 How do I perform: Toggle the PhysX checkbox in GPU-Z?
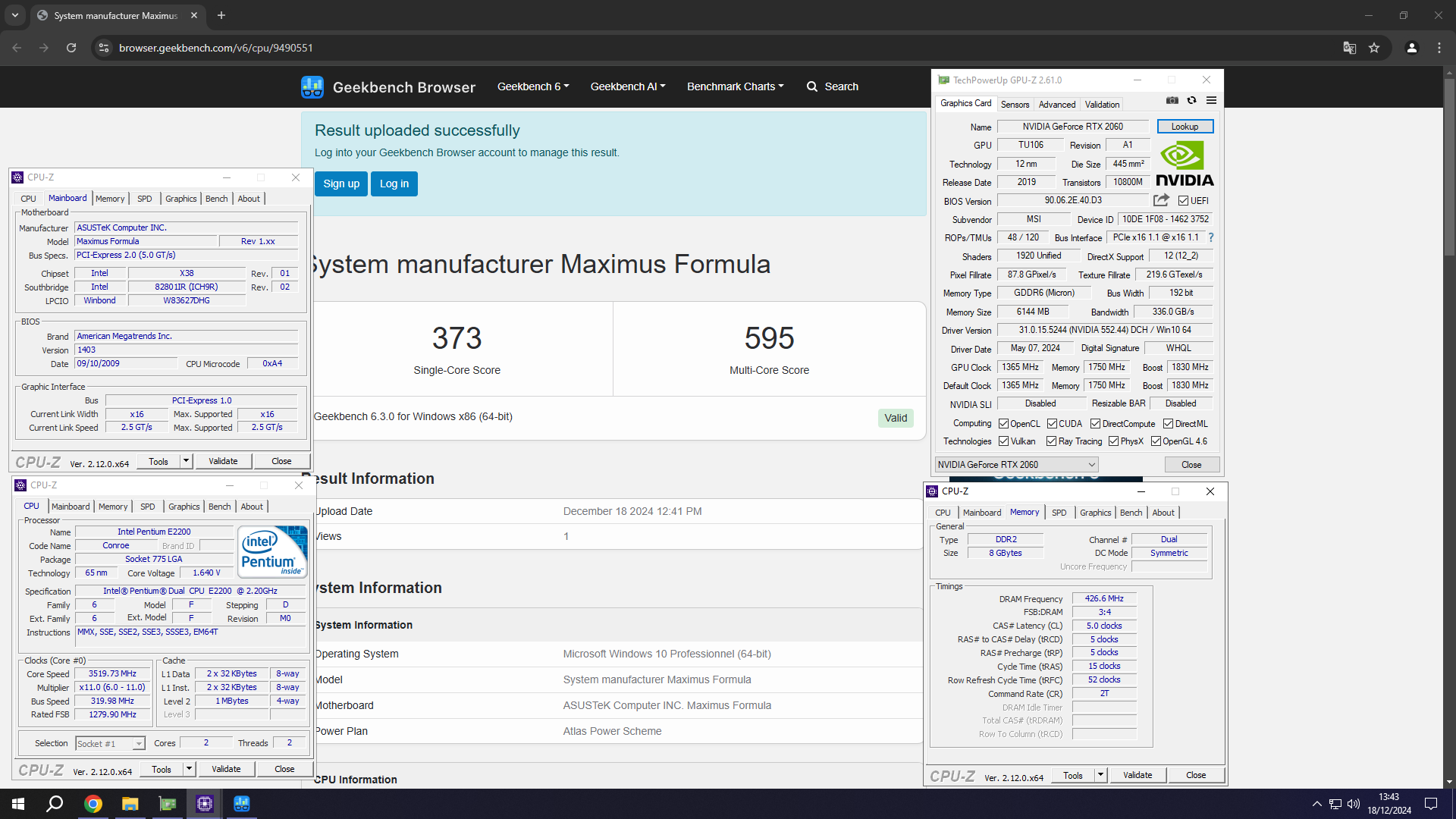tap(1113, 441)
